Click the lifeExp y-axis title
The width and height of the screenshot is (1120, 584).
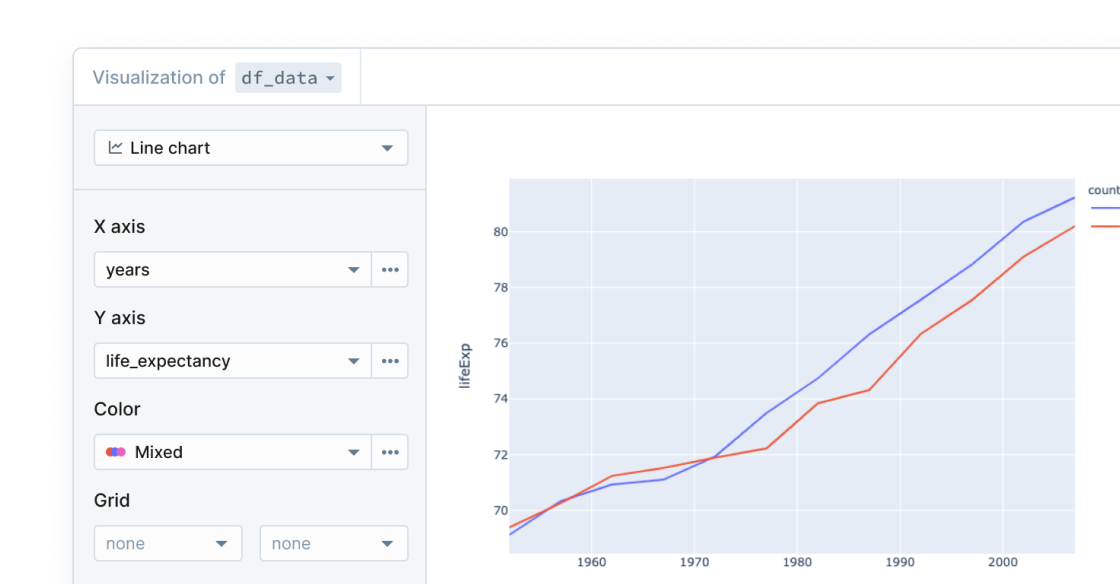click(x=465, y=365)
